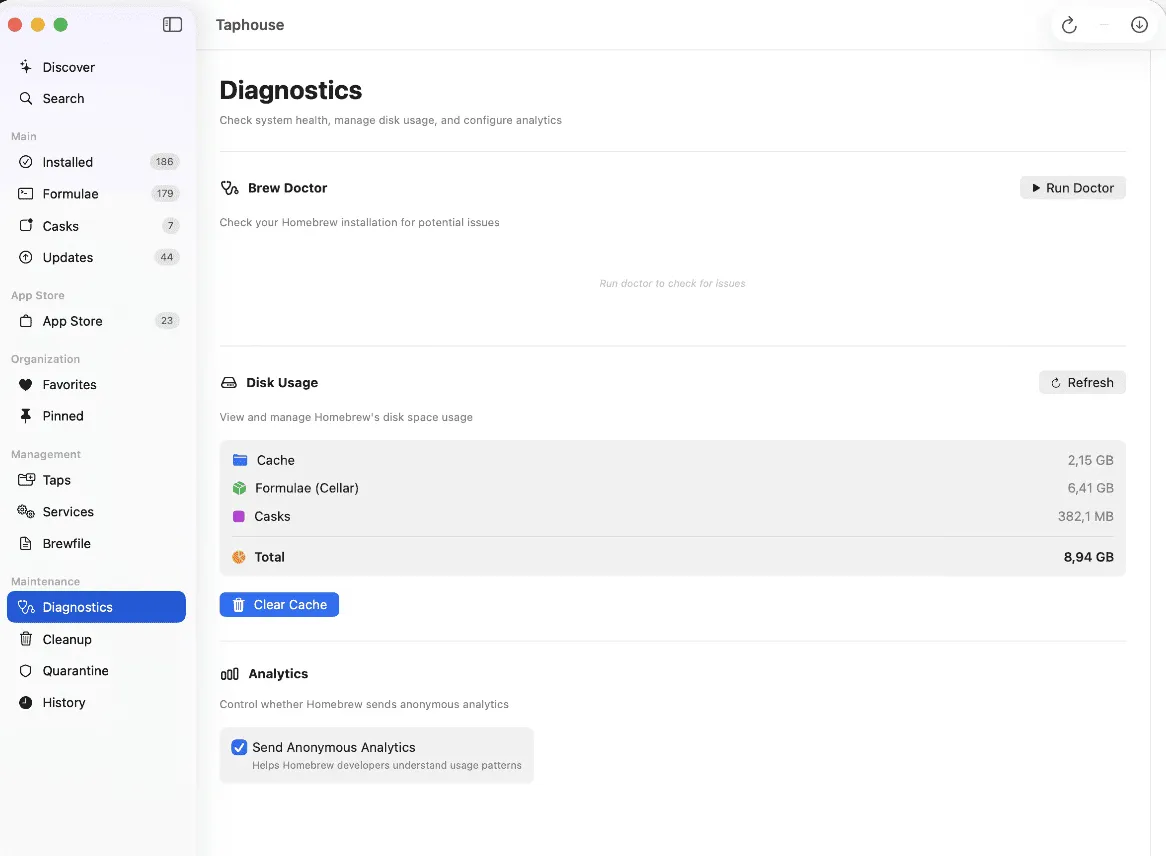Click the Formulae (Cellar) green box icon

tap(239, 489)
